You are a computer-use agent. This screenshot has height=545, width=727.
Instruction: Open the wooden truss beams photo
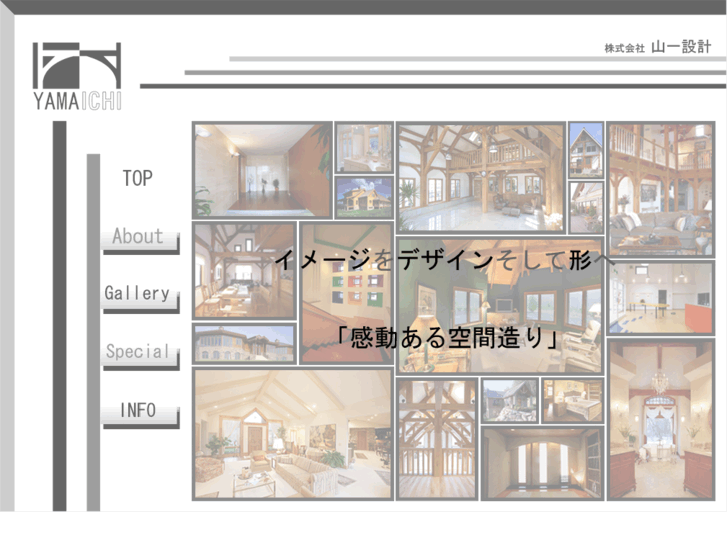[x=437, y=439]
